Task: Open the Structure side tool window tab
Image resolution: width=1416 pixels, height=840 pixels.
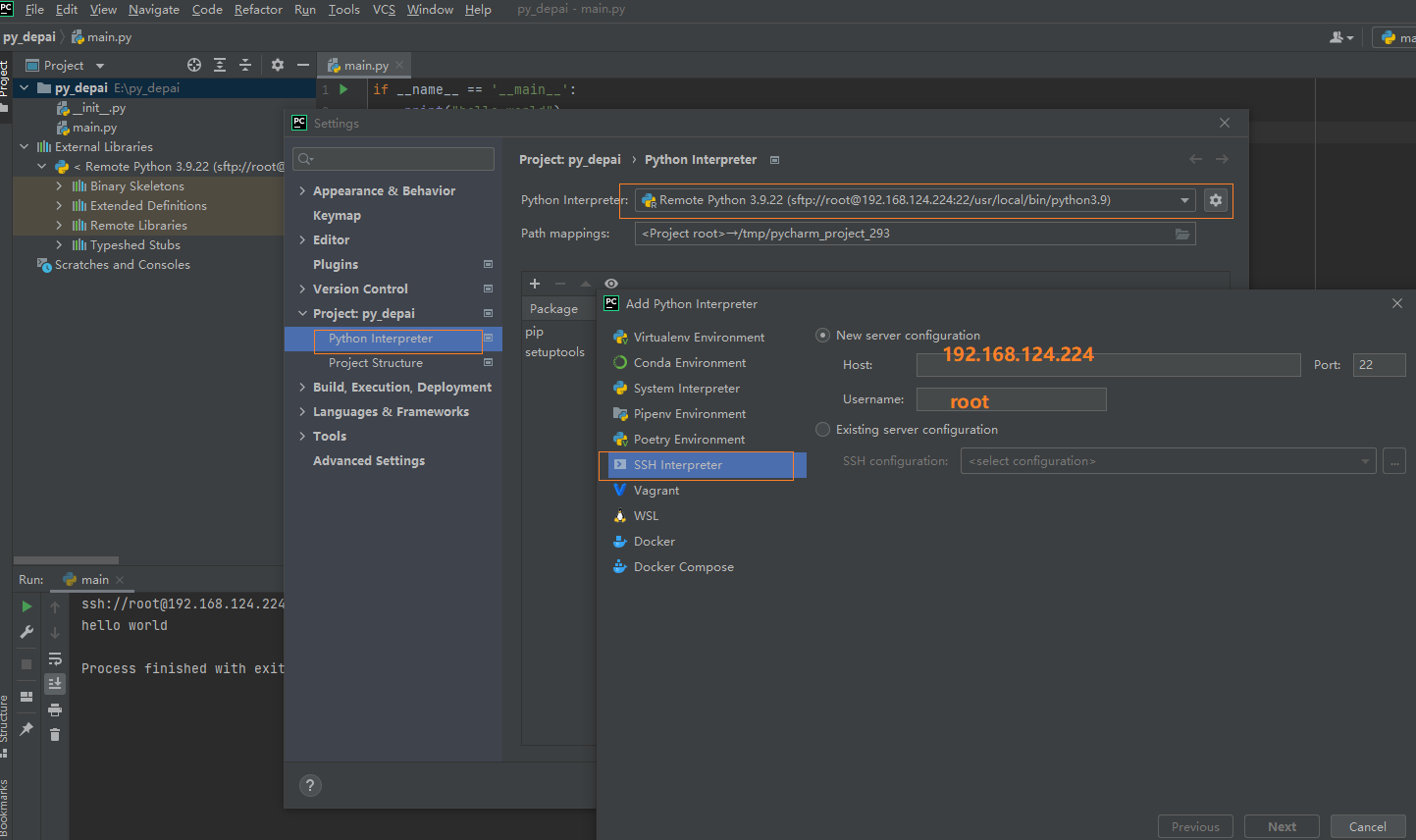Action: pyautogui.click(x=5, y=724)
